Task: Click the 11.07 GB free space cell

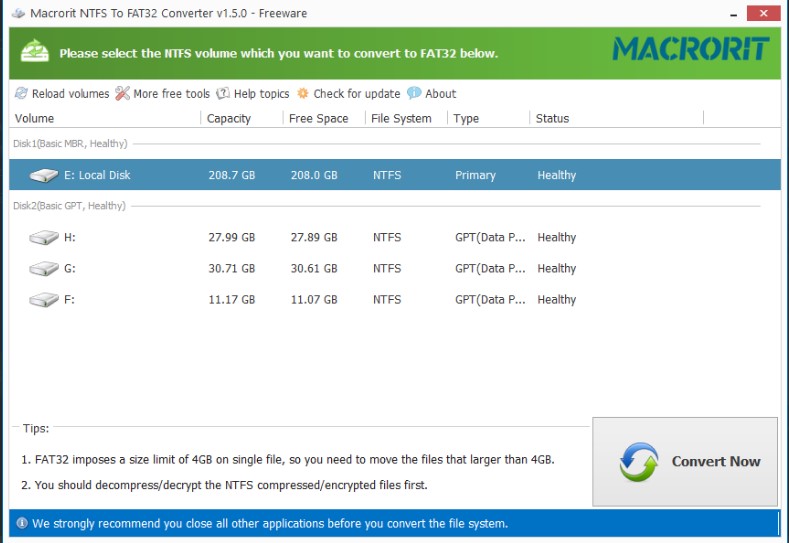Action: tap(314, 299)
